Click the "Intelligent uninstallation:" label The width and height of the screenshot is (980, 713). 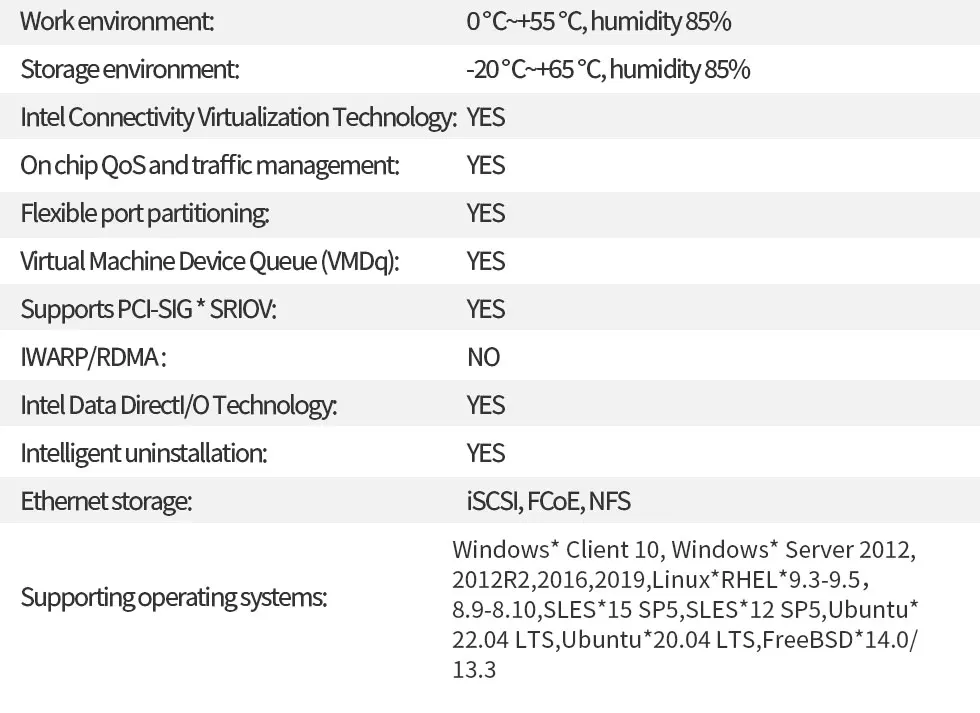point(144,453)
